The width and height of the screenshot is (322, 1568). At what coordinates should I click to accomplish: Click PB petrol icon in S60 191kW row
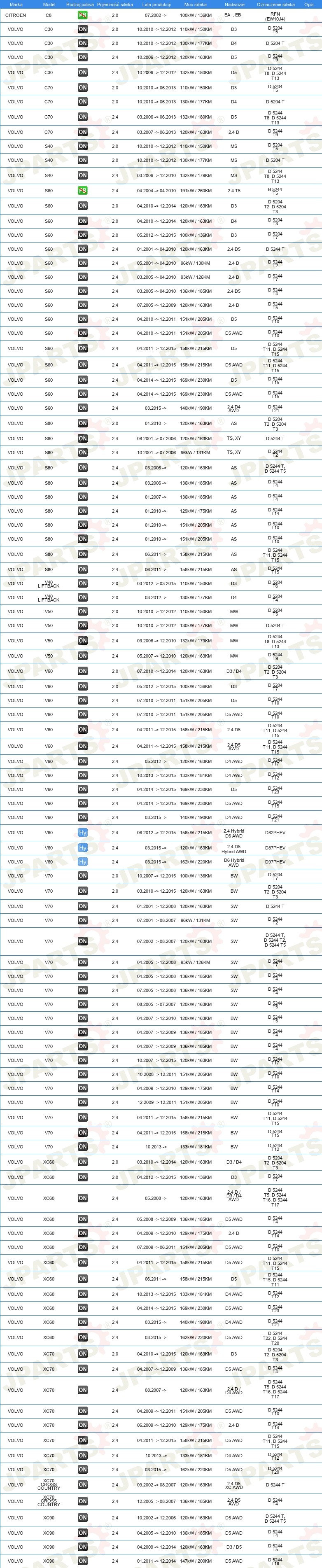[x=82, y=191]
